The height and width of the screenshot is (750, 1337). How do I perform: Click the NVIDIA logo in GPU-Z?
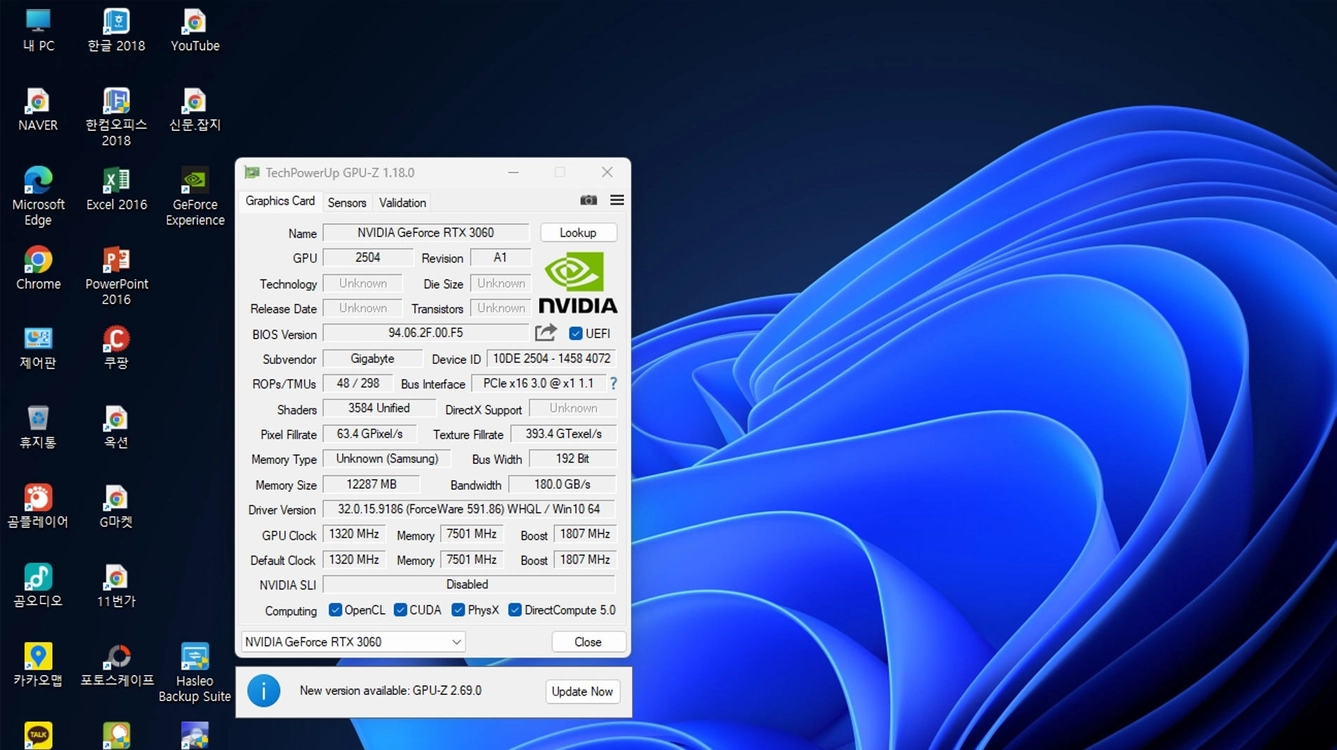click(x=578, y=283)
